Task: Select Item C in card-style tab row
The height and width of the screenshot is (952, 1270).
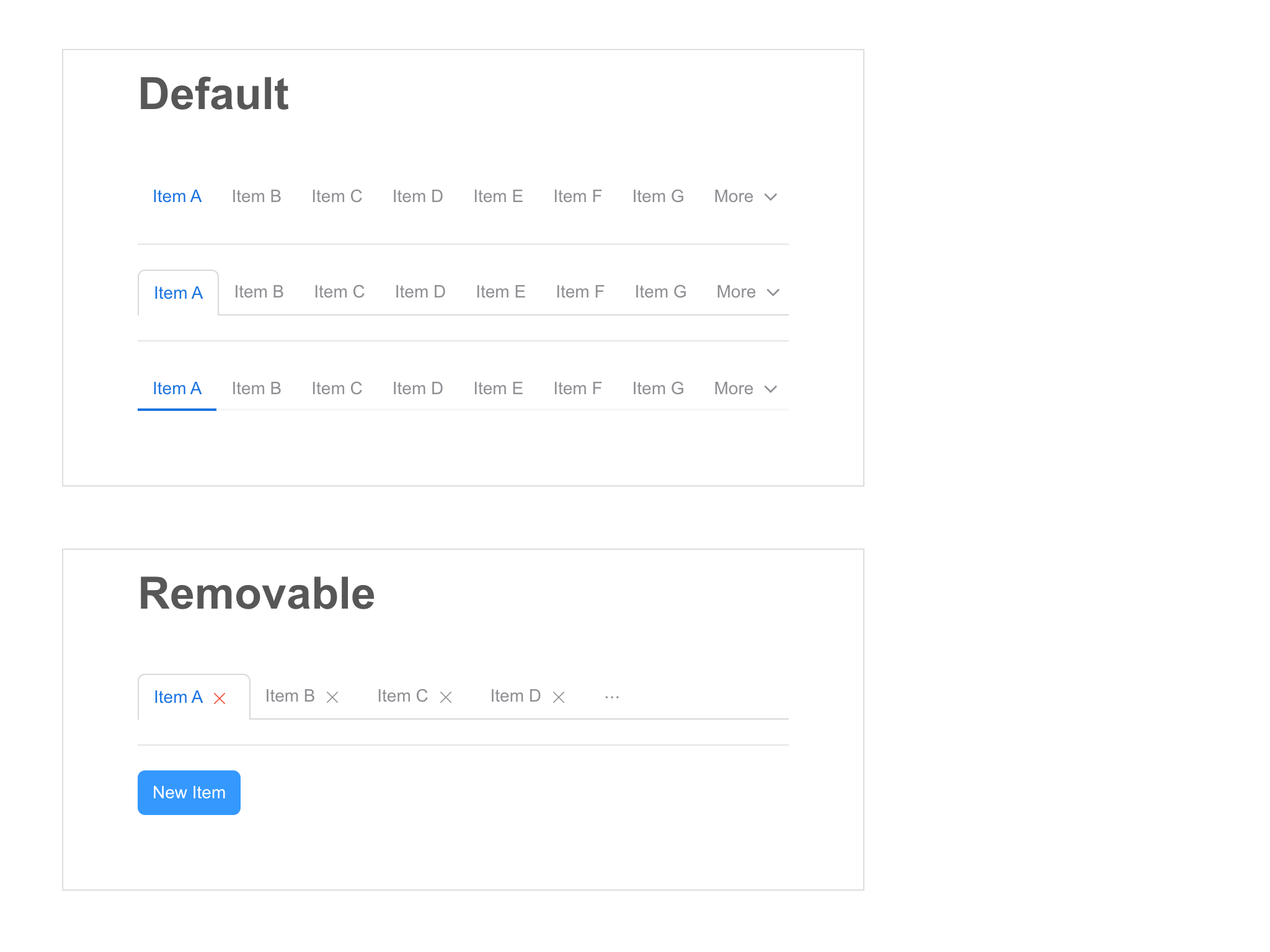Action: click(x=339, y=293)
